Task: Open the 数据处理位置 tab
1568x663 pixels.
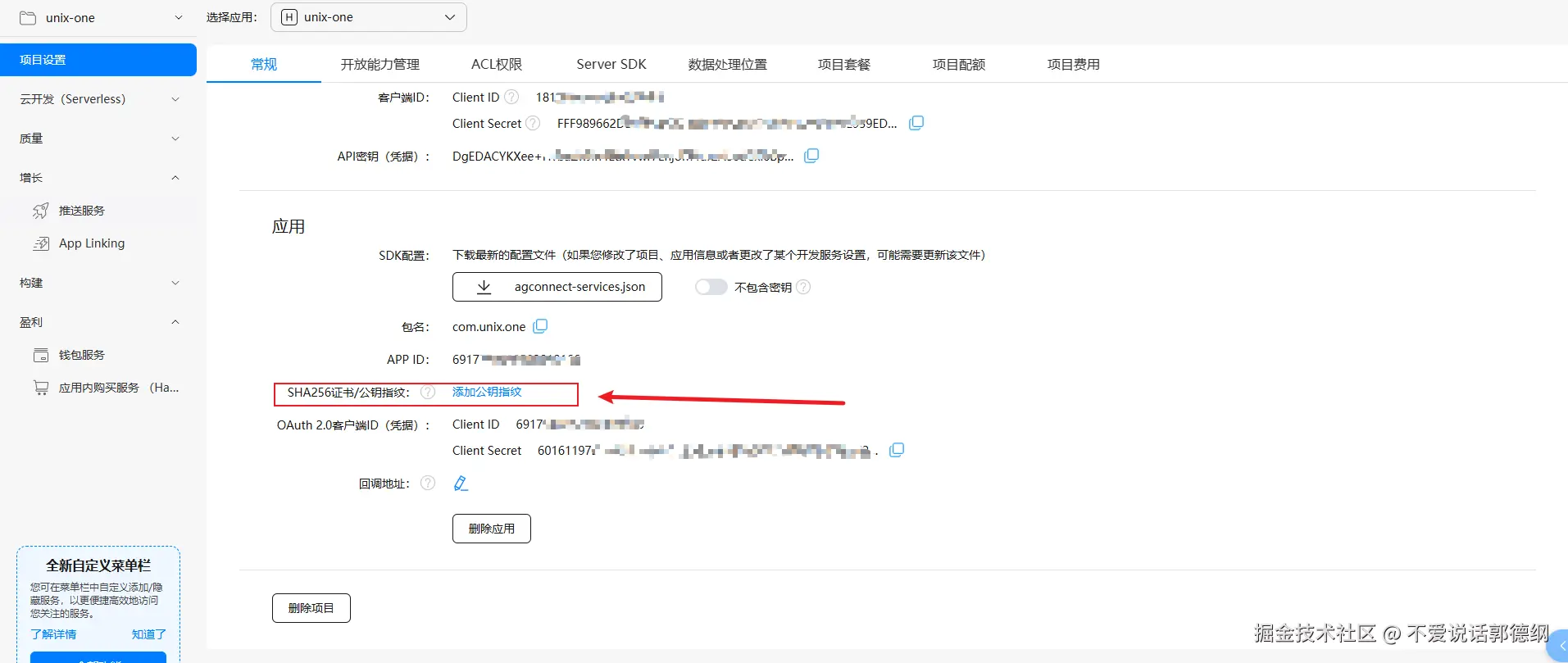Action: 728,64
